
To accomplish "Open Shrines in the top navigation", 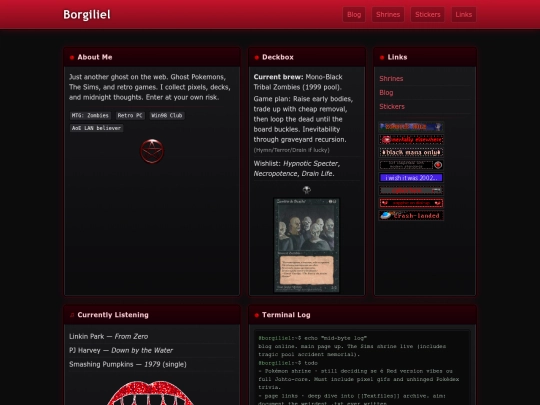I will click(388, 14).
